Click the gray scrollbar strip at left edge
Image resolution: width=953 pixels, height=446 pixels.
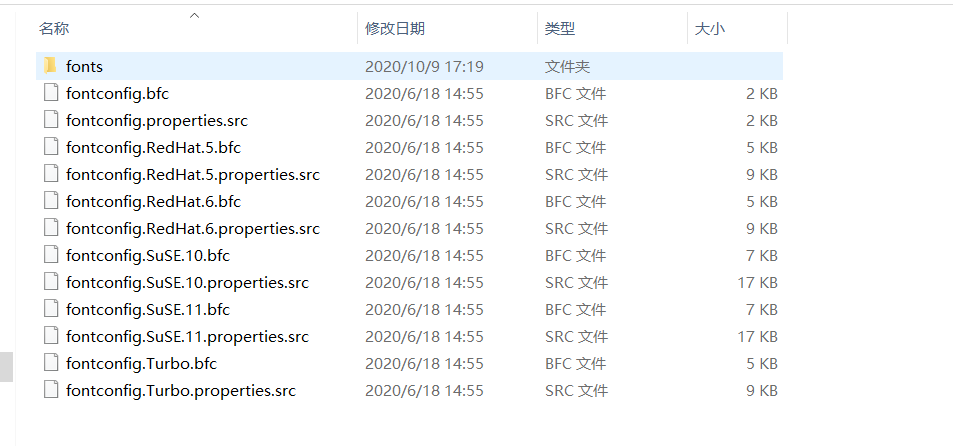(6, 367)
